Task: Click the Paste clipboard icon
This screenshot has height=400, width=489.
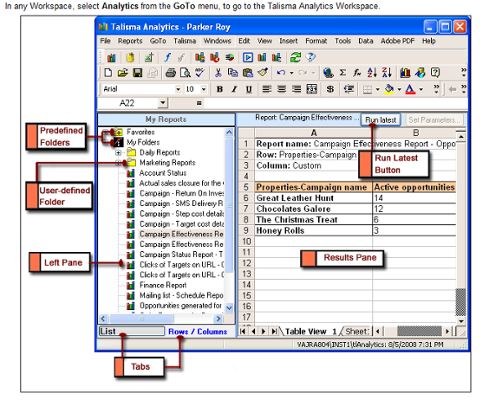Action: 247,73
